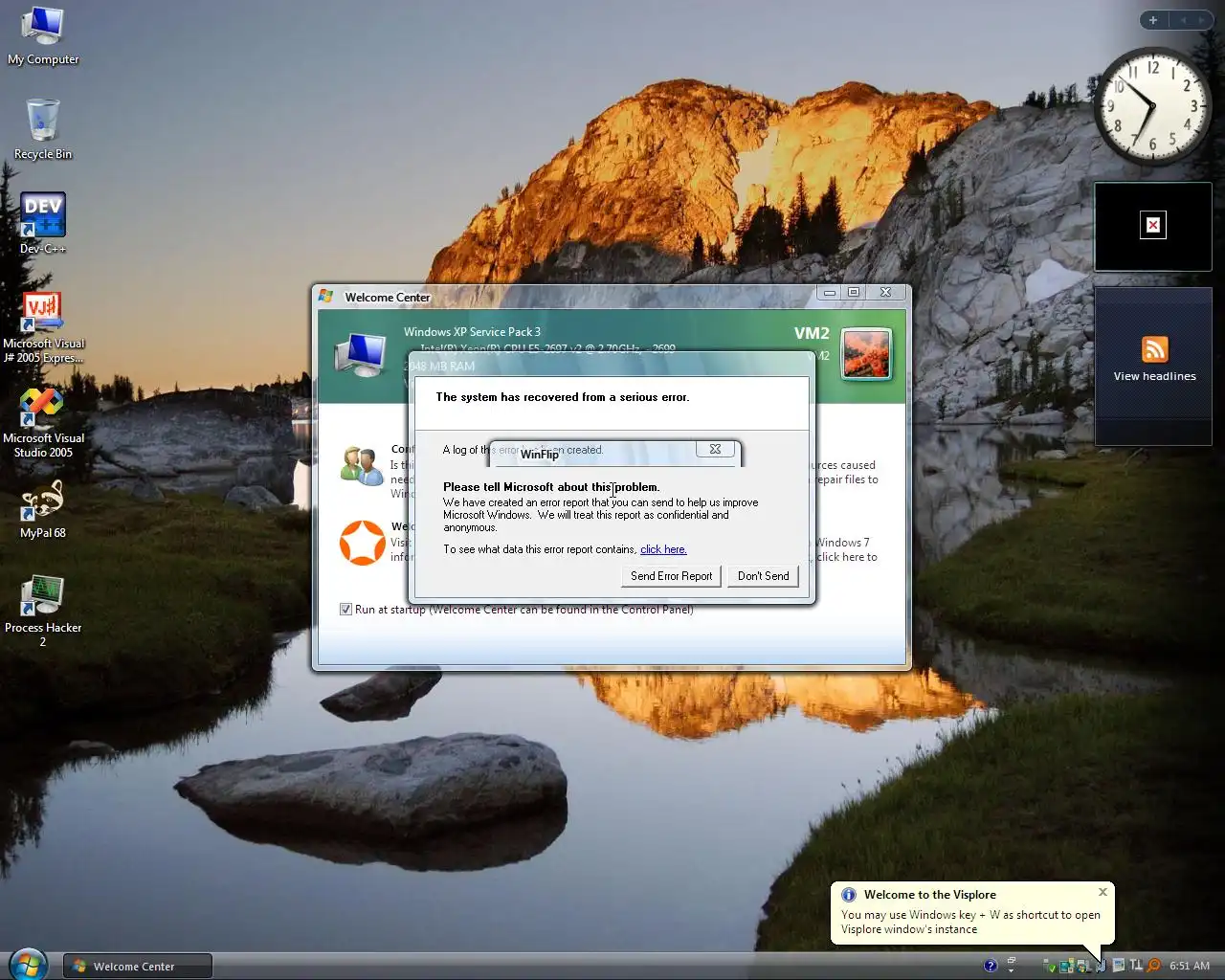Click 'The system has recovered' heading
The height and width of the screenshot is (980, 1225).
coord(563,397)
